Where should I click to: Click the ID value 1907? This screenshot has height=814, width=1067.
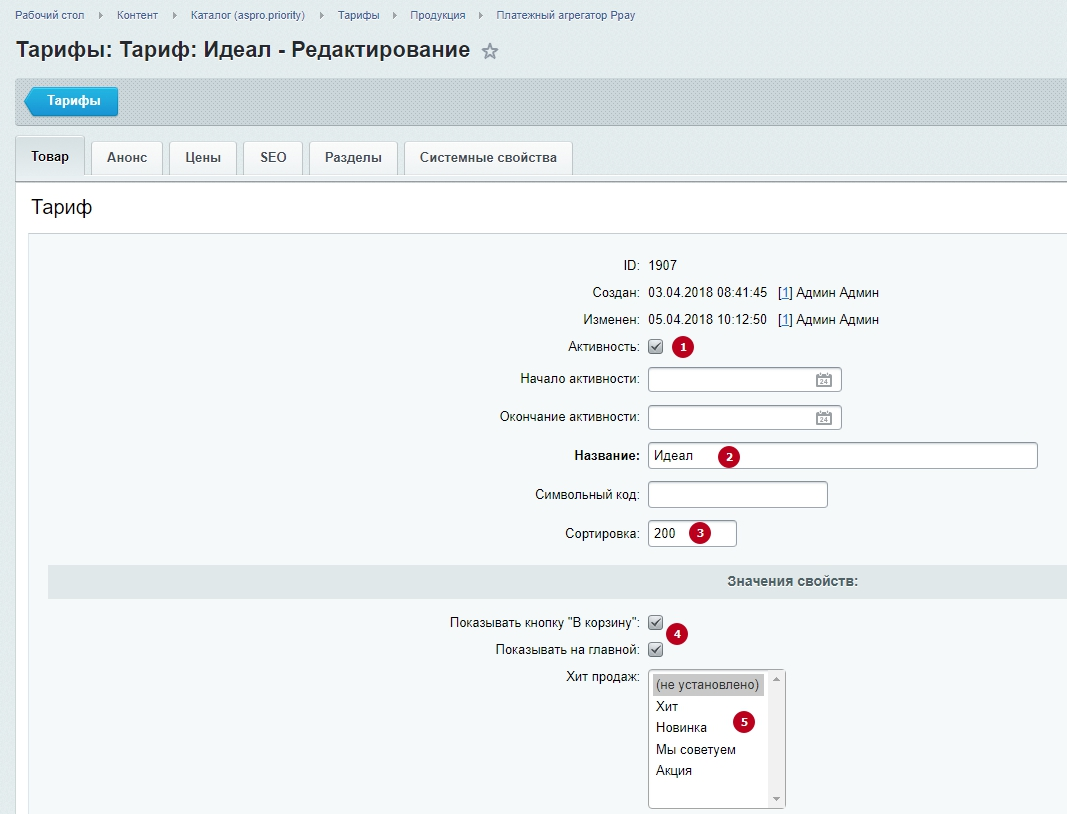point(662,265)
